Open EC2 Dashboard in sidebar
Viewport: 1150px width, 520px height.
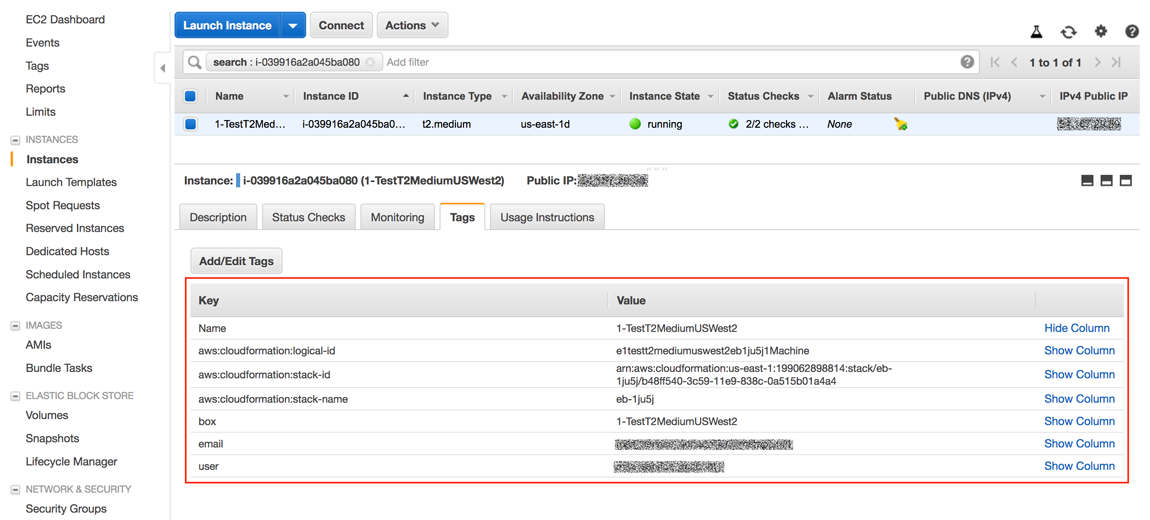(65, 20)
